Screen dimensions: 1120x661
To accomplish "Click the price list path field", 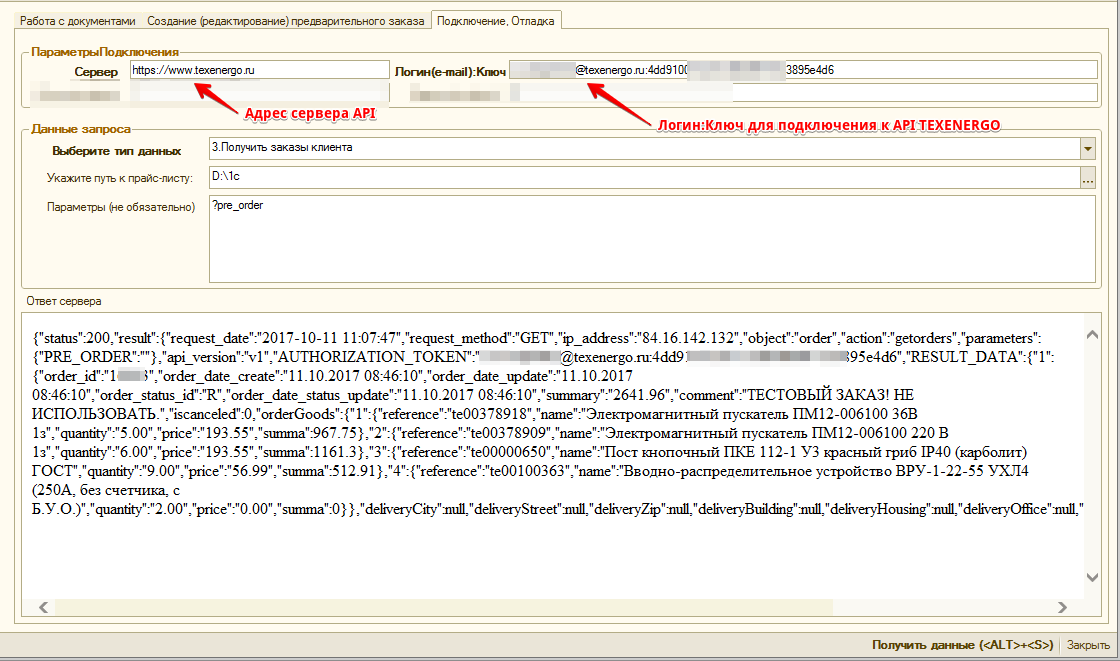I will tap(642, 179).
